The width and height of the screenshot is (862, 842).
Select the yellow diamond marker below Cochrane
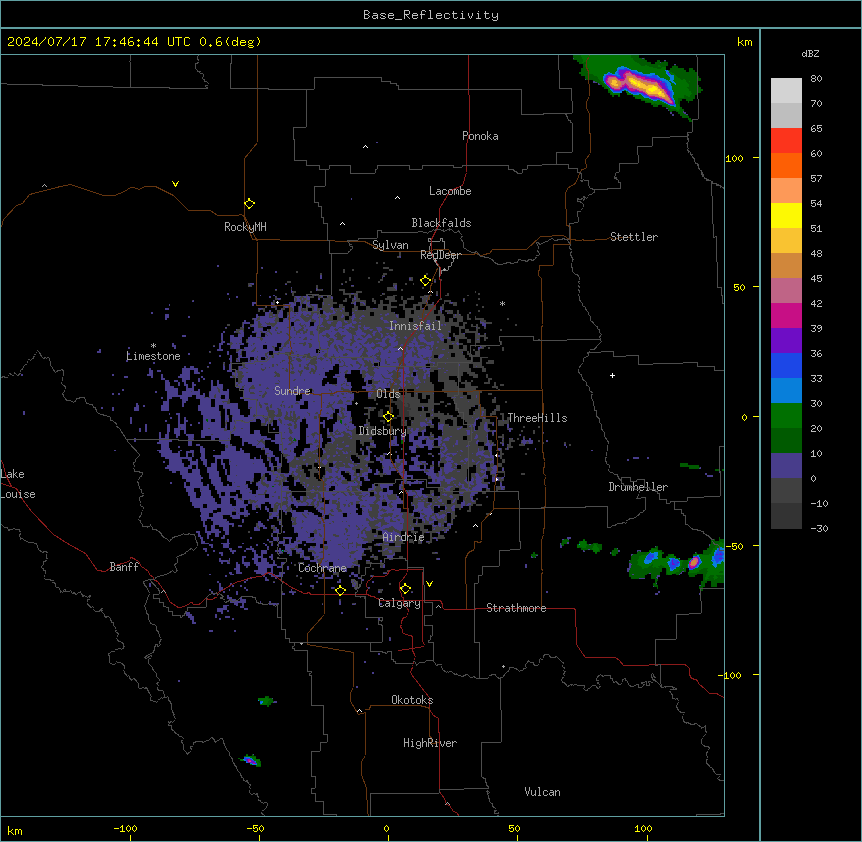[x=340, y=590]
